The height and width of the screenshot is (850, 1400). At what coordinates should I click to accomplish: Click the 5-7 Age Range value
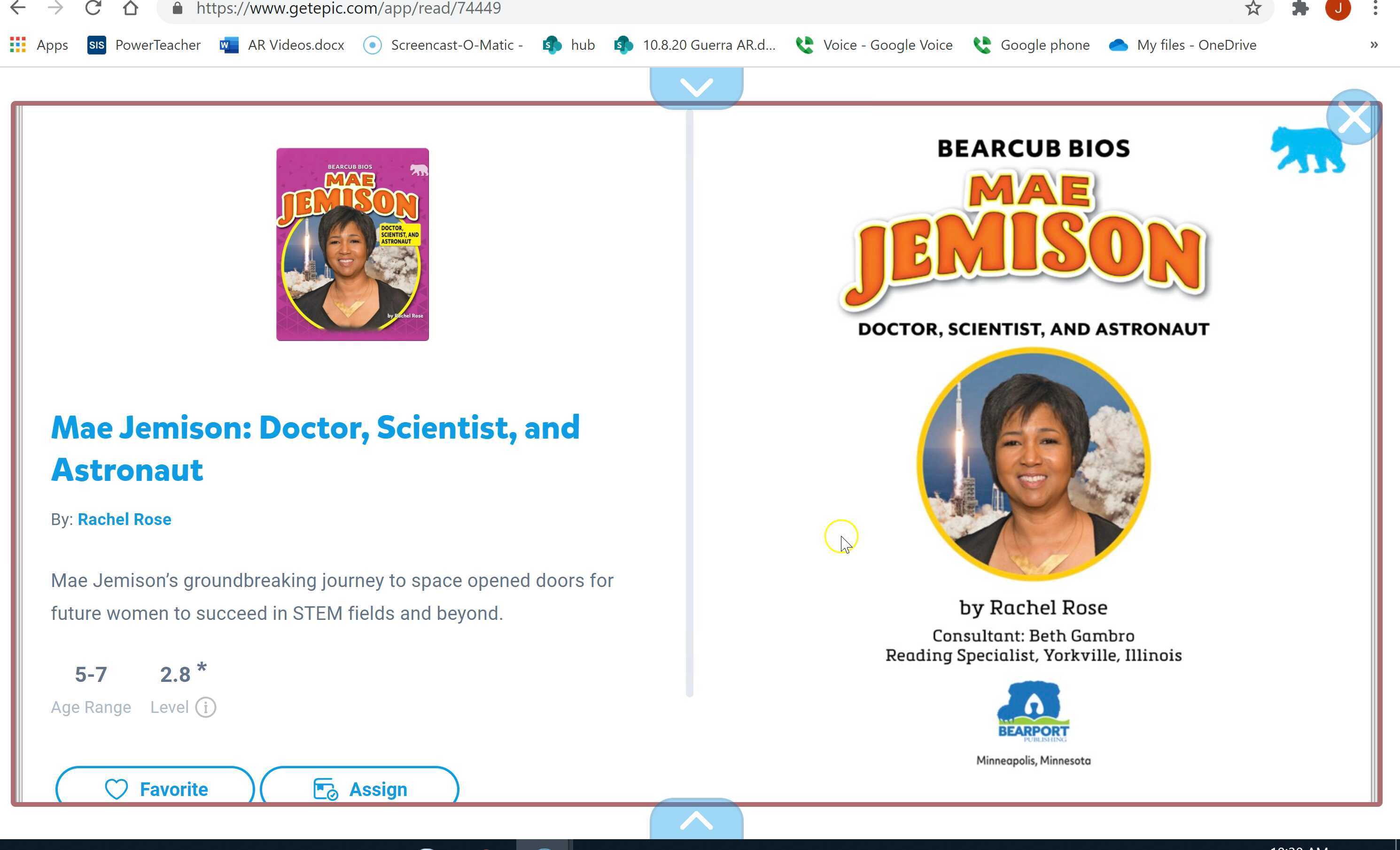tap(91, 674)
